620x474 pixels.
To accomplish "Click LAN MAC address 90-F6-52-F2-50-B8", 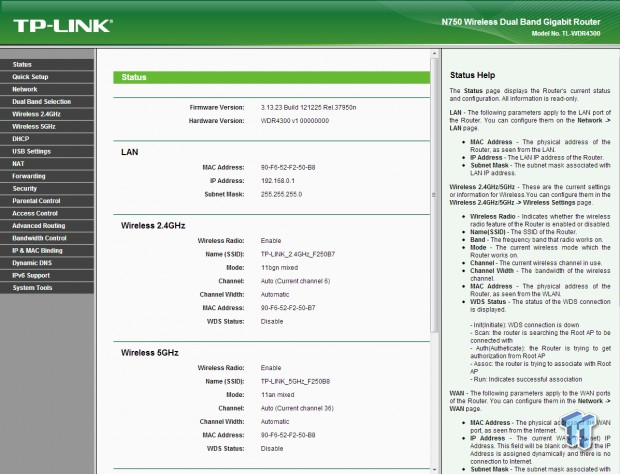I will tap(288, 168).
